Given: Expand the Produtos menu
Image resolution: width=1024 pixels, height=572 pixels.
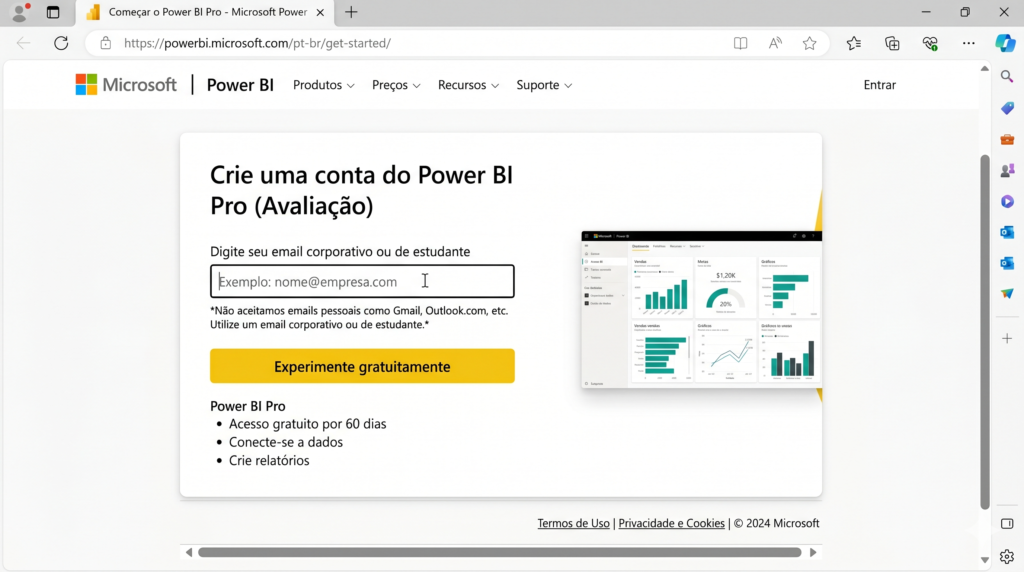Looking at the screenshot, I should [323, 85].
